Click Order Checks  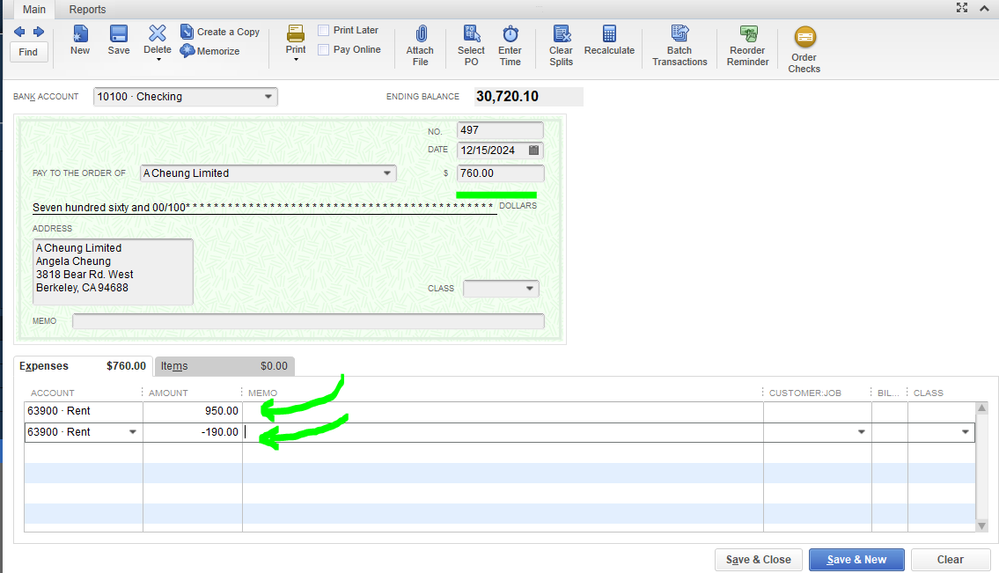[805, 50]
